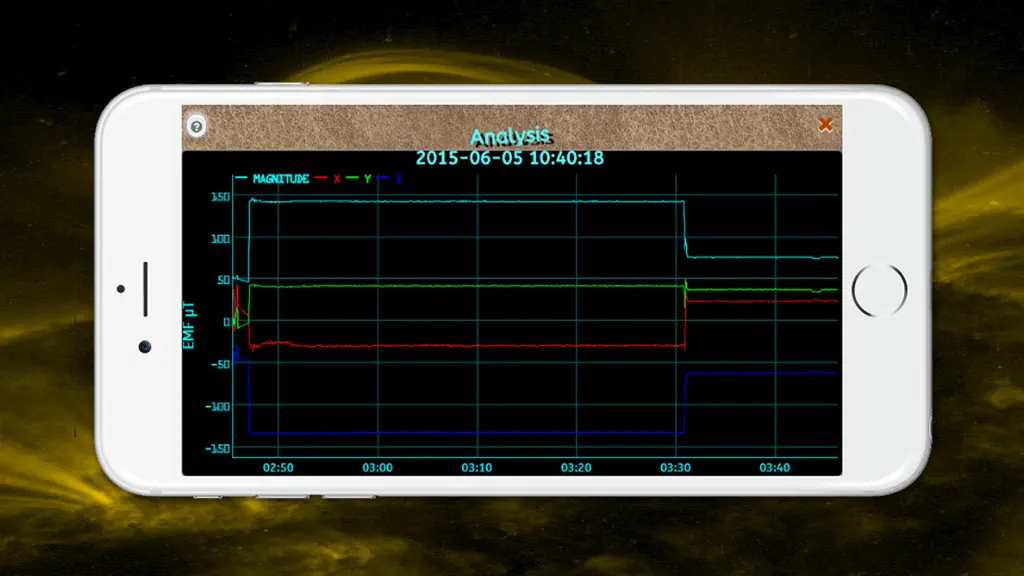Click the -150 value on Y axis

[217, 449]
